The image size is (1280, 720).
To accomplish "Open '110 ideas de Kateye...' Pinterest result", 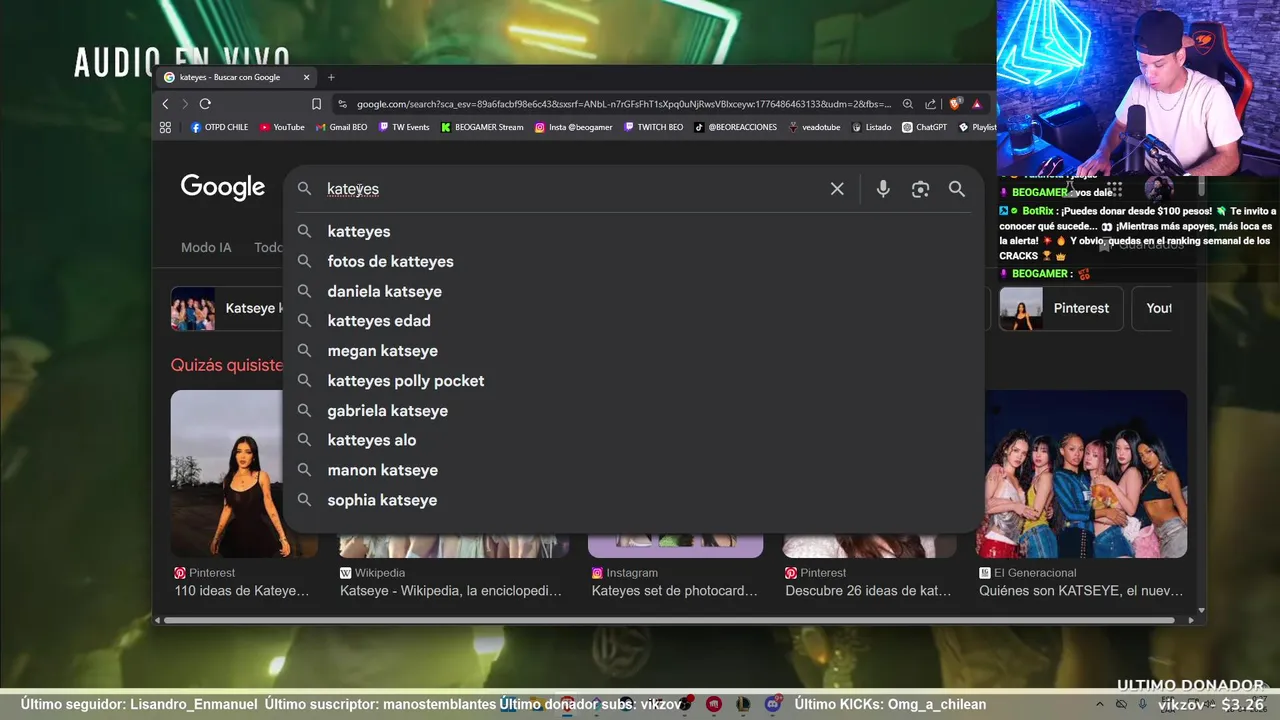I will coord(242,591).
